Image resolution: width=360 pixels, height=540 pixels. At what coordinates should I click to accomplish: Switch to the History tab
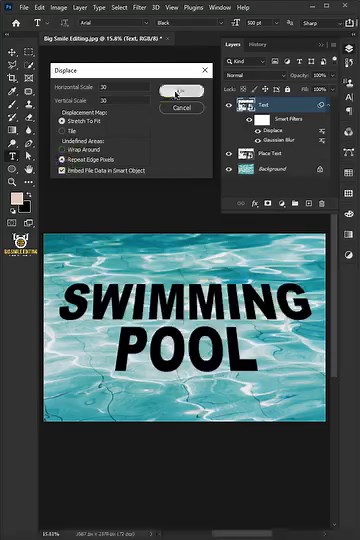[x=257, y=44]
